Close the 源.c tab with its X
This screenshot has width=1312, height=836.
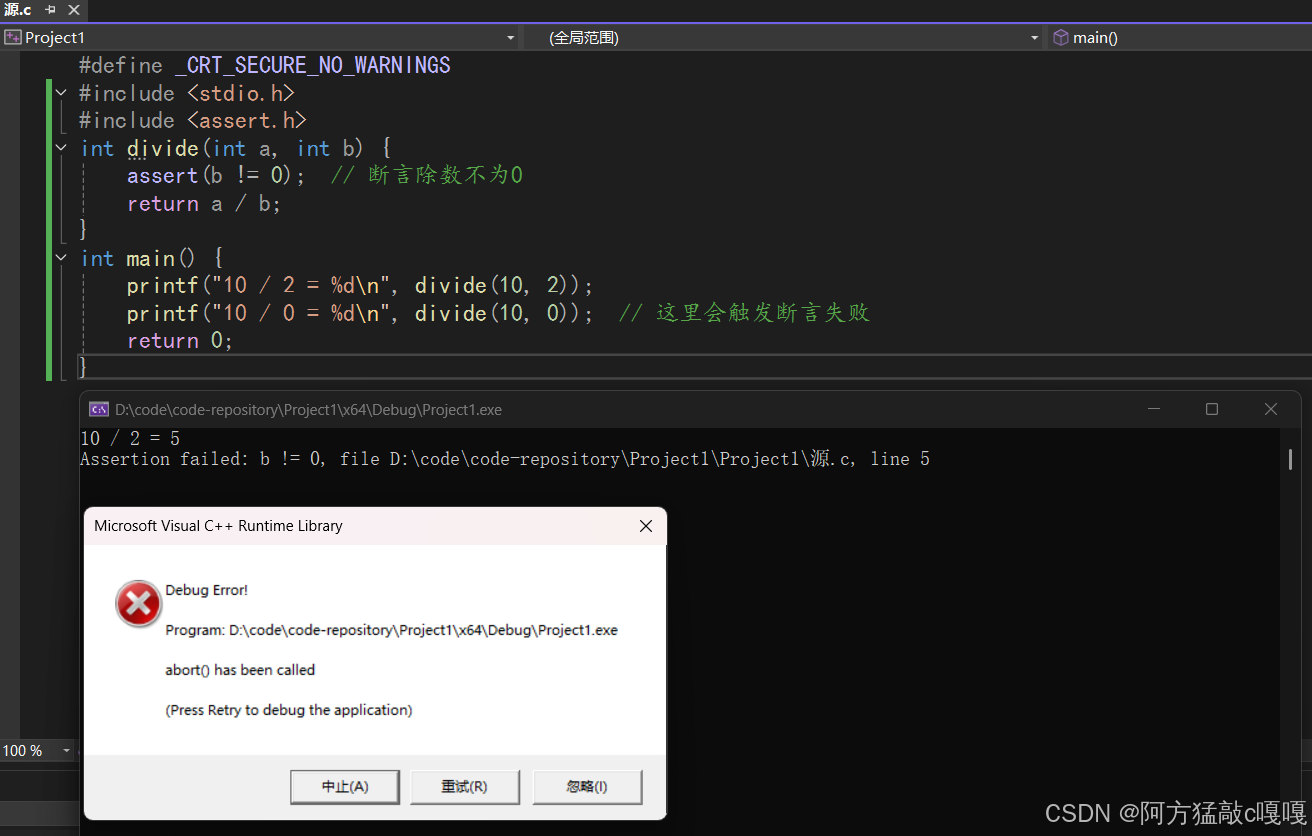[73, 10]
